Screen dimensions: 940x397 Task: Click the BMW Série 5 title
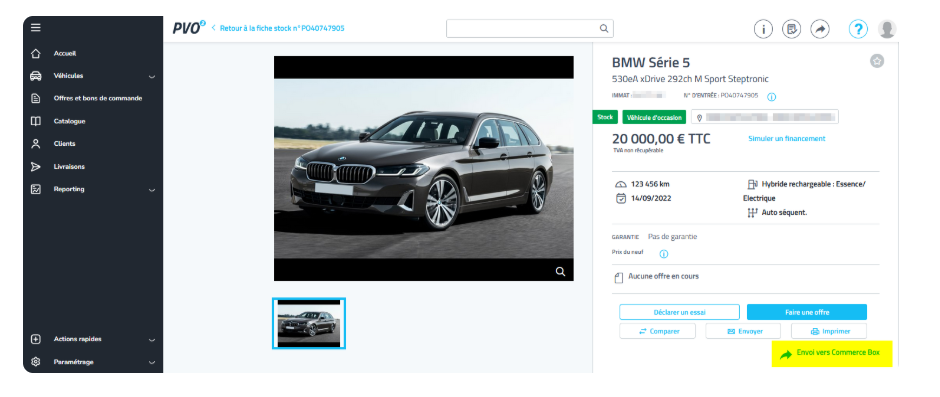(650, 62)
